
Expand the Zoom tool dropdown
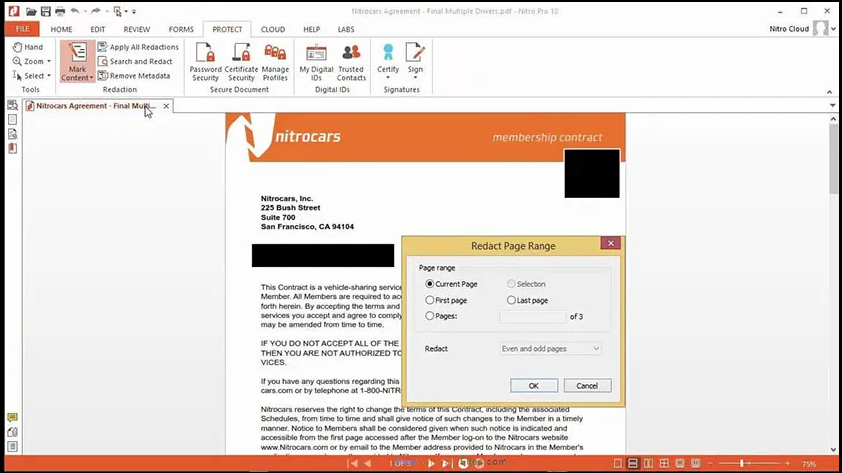pyautogui.click(x=34, y=61)
